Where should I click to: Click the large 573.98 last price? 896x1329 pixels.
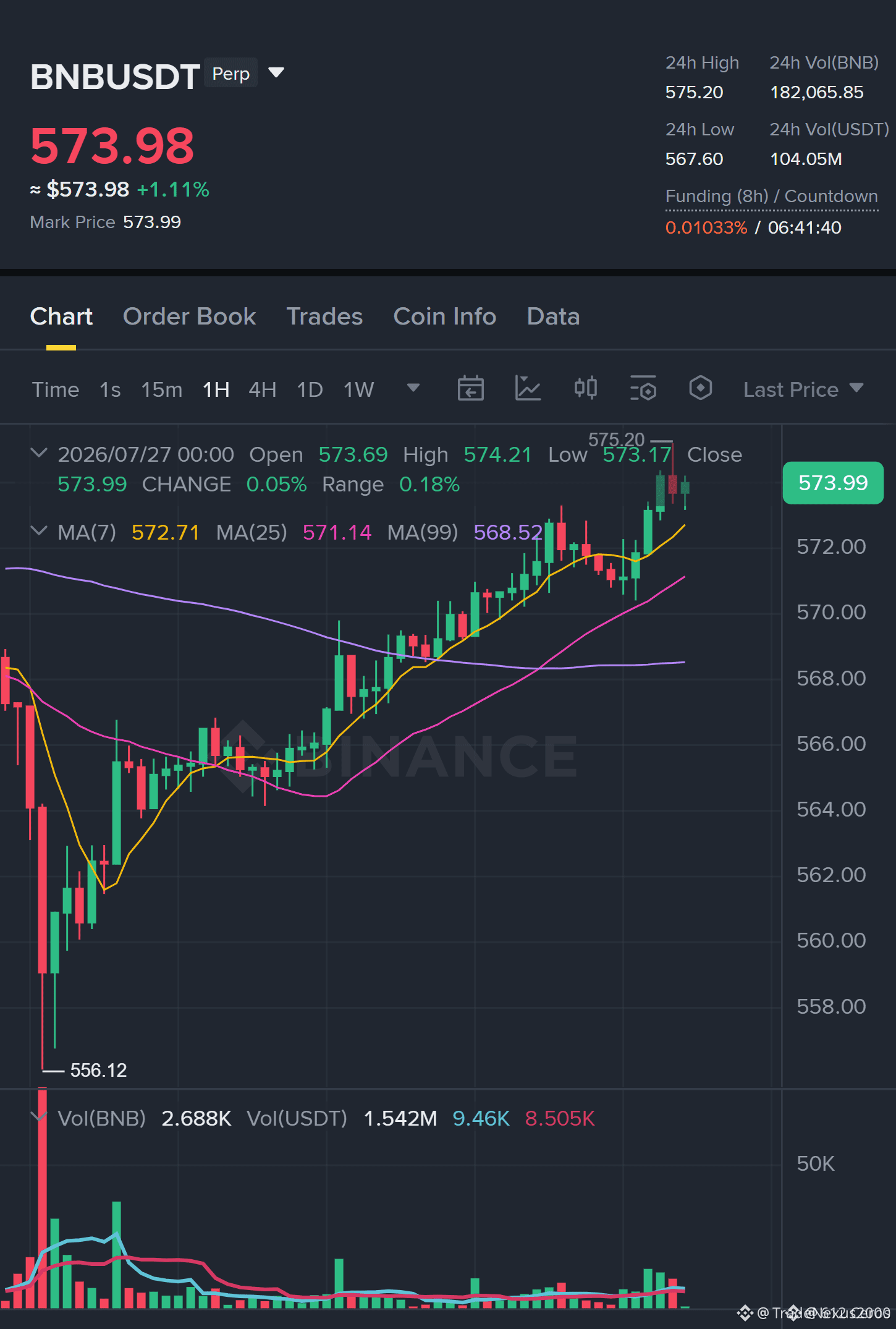[x=112, y=146]
